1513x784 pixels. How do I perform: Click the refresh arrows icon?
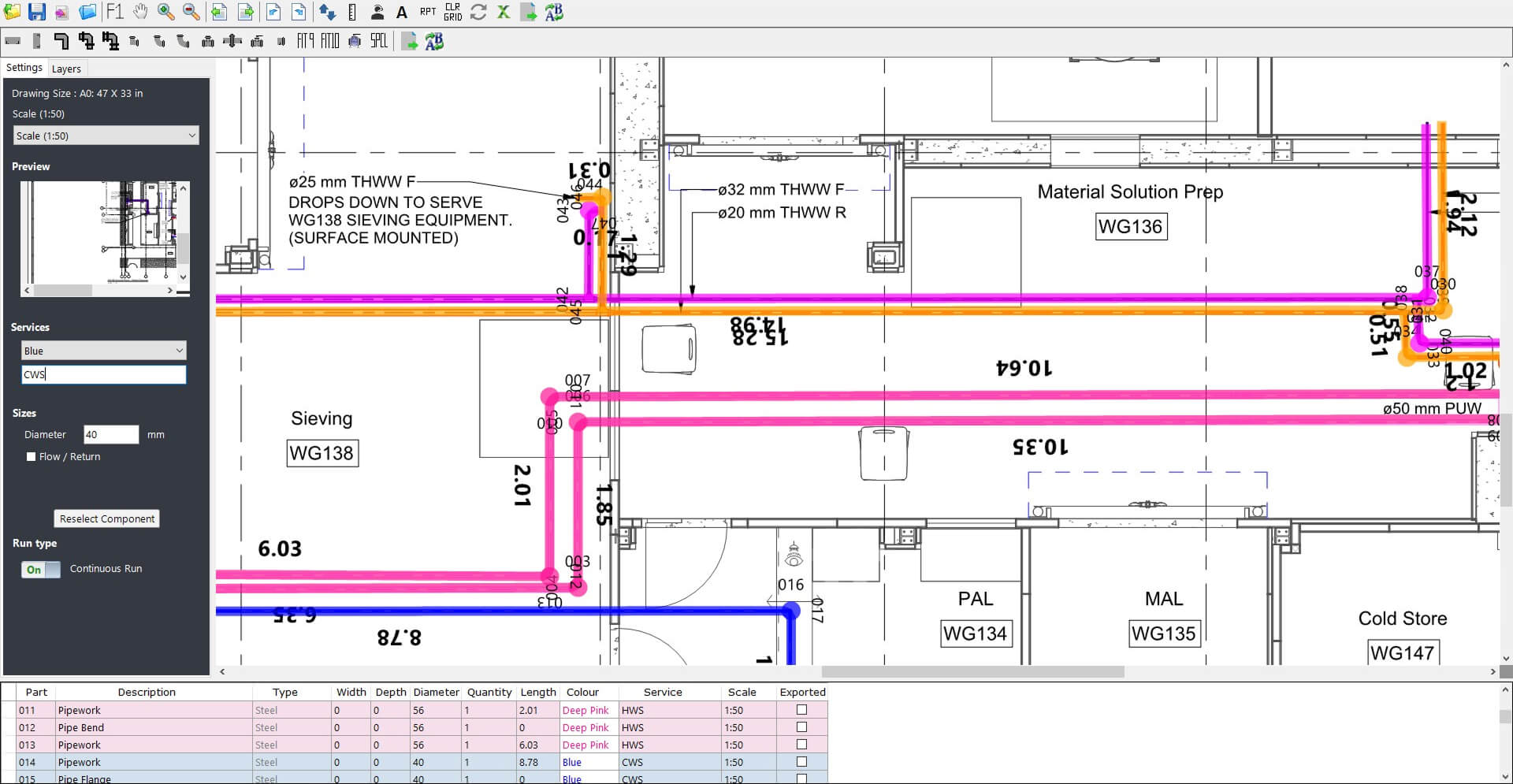(x=478, y=12)
